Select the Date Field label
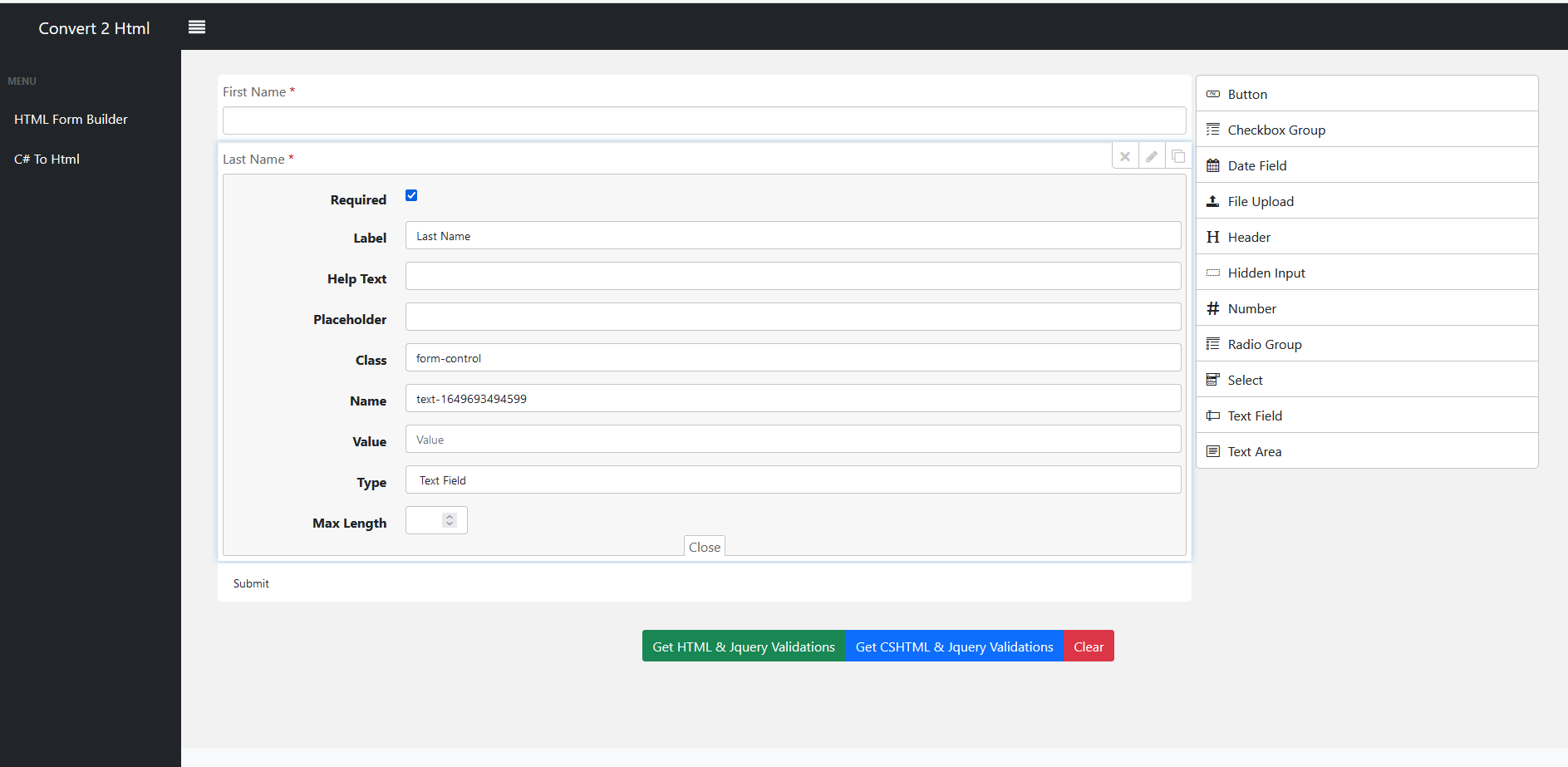This screenshot has height=767, width=1568. [x=1257, y=166]
